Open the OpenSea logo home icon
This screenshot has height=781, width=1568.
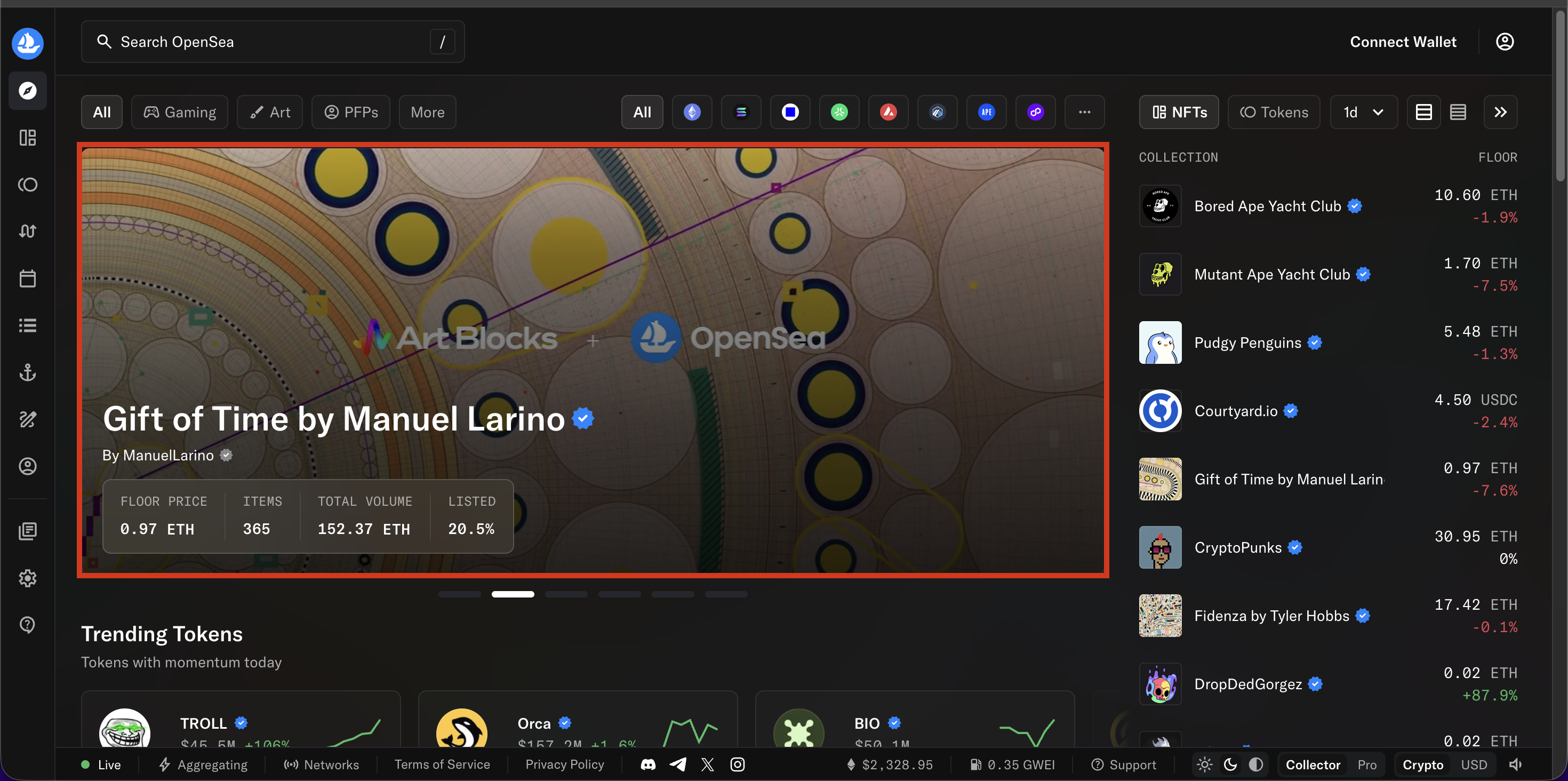[x=27, y=43]
